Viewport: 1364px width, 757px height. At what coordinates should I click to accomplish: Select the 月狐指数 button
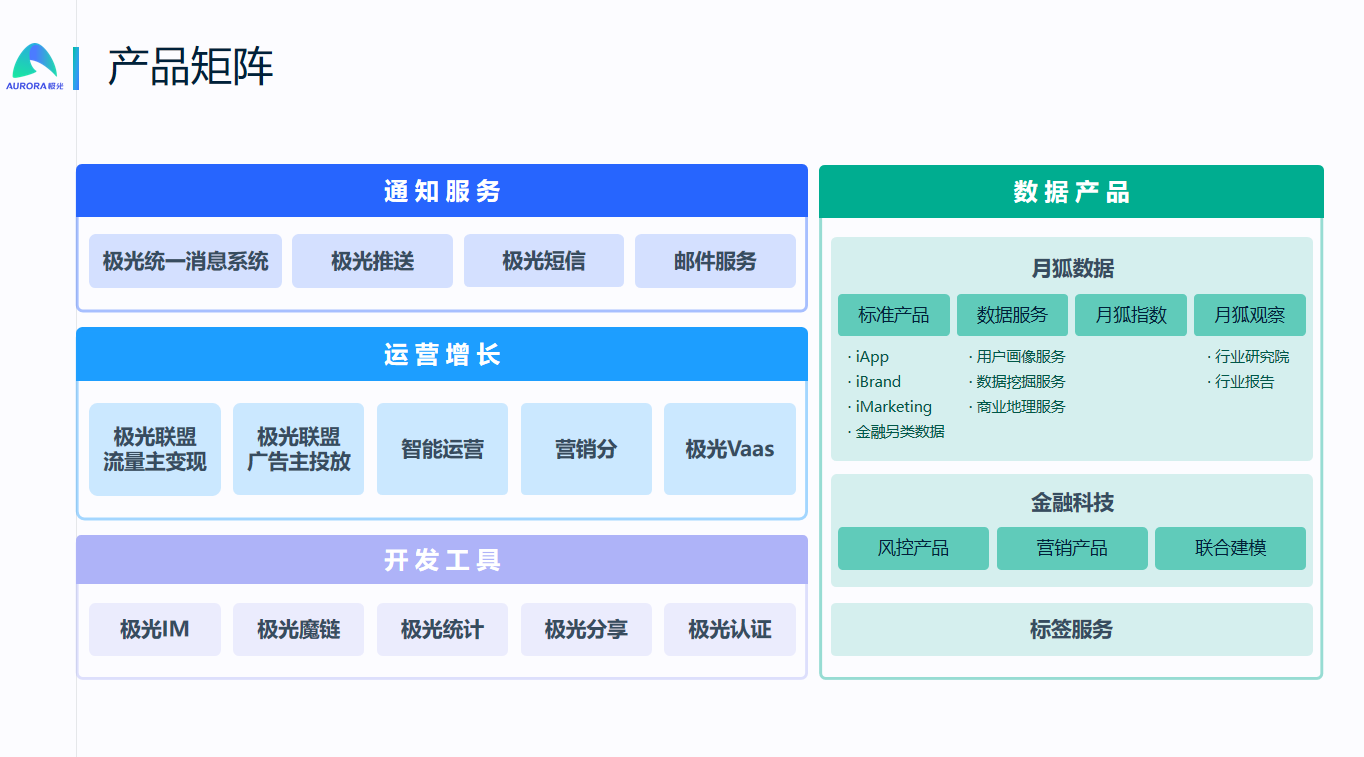tap(1130, 315)
